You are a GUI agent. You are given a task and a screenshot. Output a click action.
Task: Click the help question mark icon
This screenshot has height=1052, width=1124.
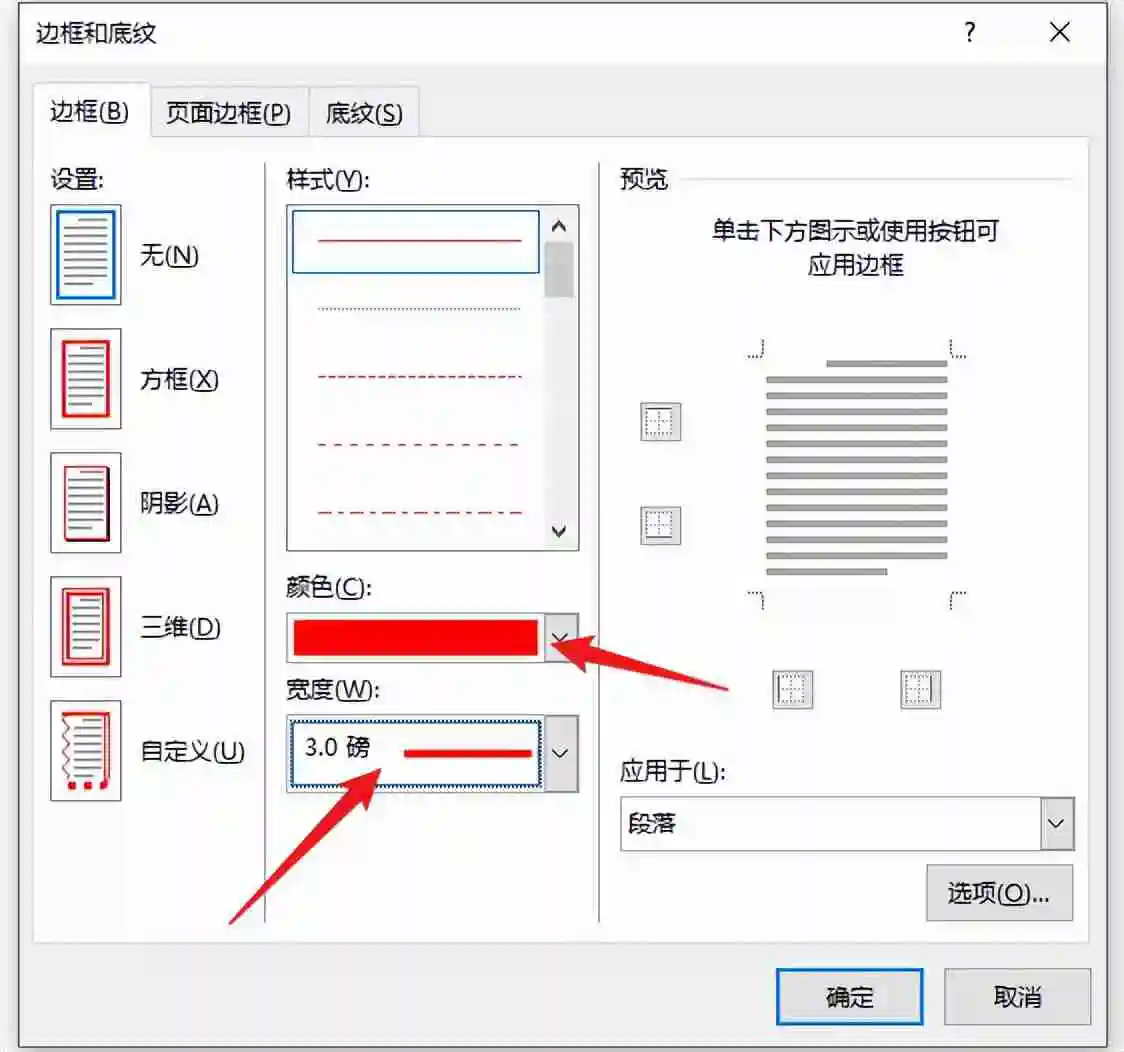[x=970, y=32]
